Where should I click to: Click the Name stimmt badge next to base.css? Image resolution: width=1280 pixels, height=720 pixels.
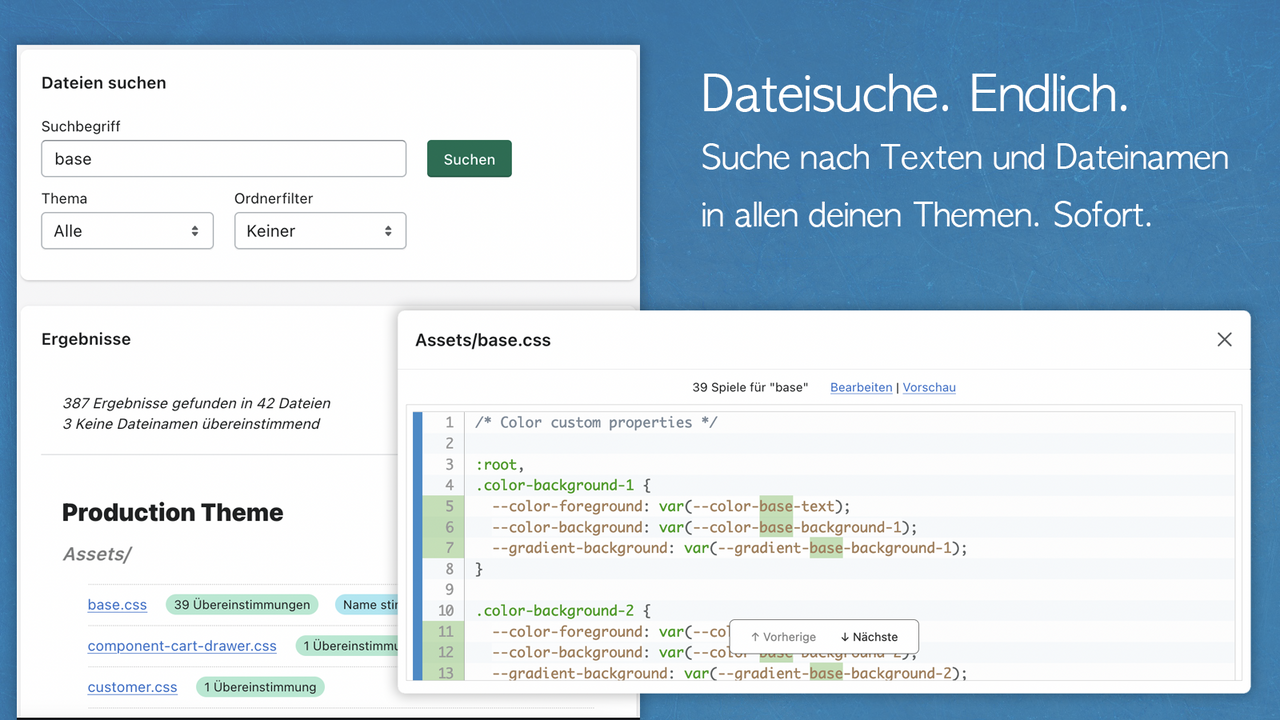pyautogui.click(x=366, y=605)
